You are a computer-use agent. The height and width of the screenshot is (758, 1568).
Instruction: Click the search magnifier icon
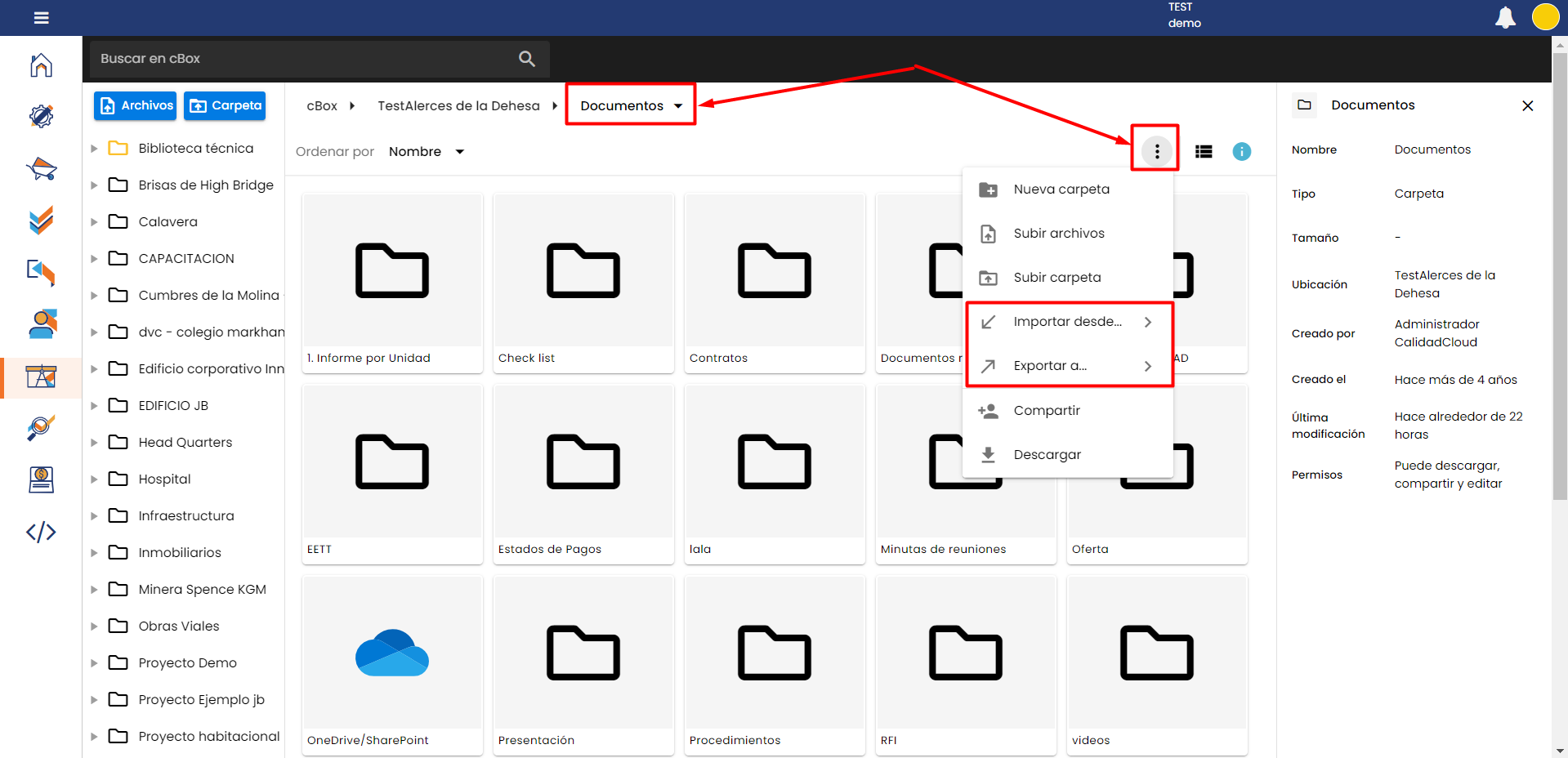527,59
